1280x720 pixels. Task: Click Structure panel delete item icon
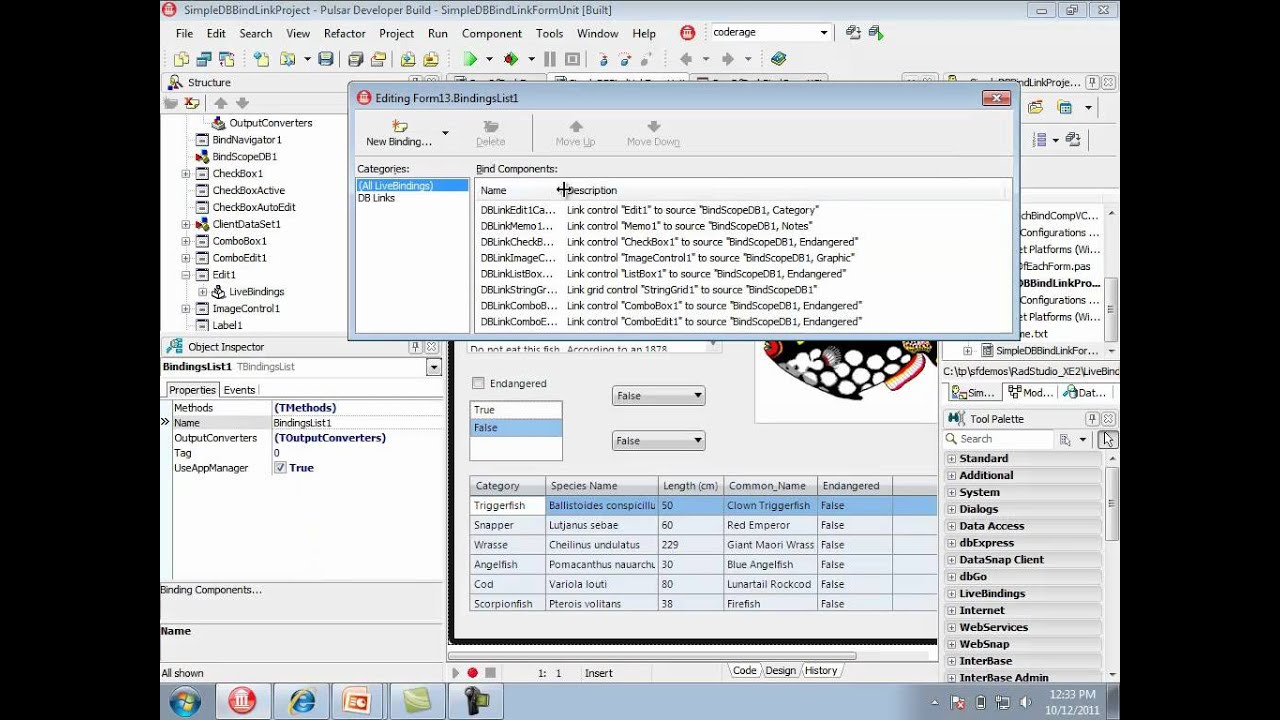[192, 103]
